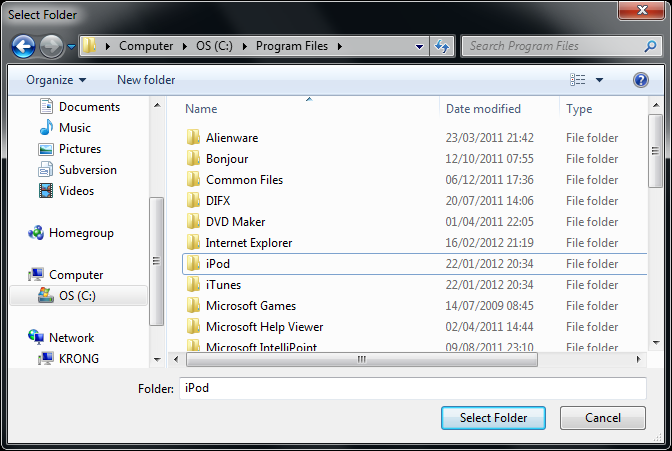Select the Common Files folder icon
Viewport: 672px width, 451px height.
[193, 179]
